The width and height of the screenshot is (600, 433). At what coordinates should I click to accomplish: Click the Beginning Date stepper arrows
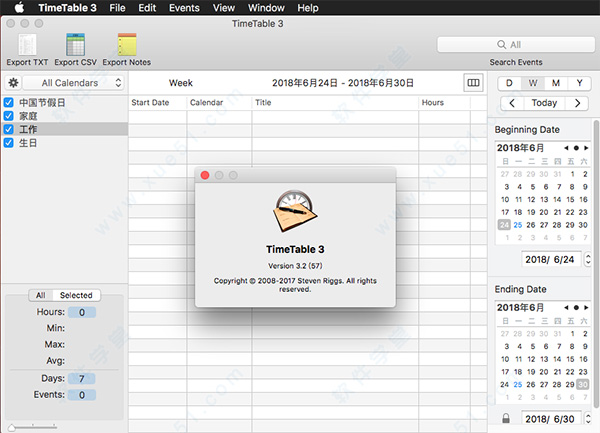pos(588,259)
